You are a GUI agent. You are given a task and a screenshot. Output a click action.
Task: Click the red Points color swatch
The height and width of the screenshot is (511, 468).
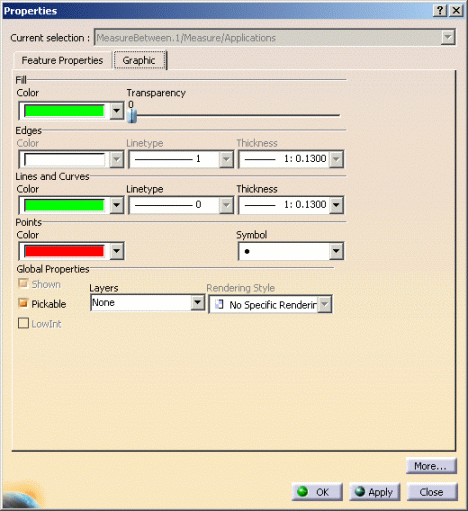tap(64, 251)
